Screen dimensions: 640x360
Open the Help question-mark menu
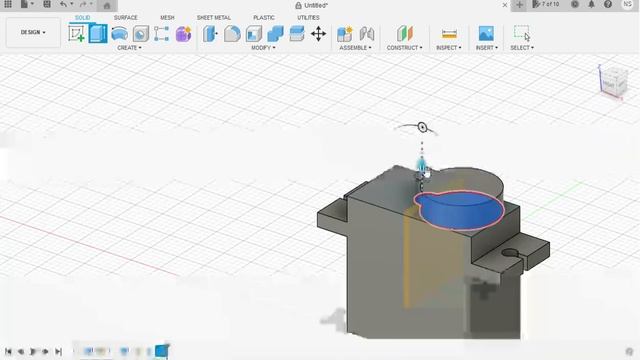click(x=608, y=4)
